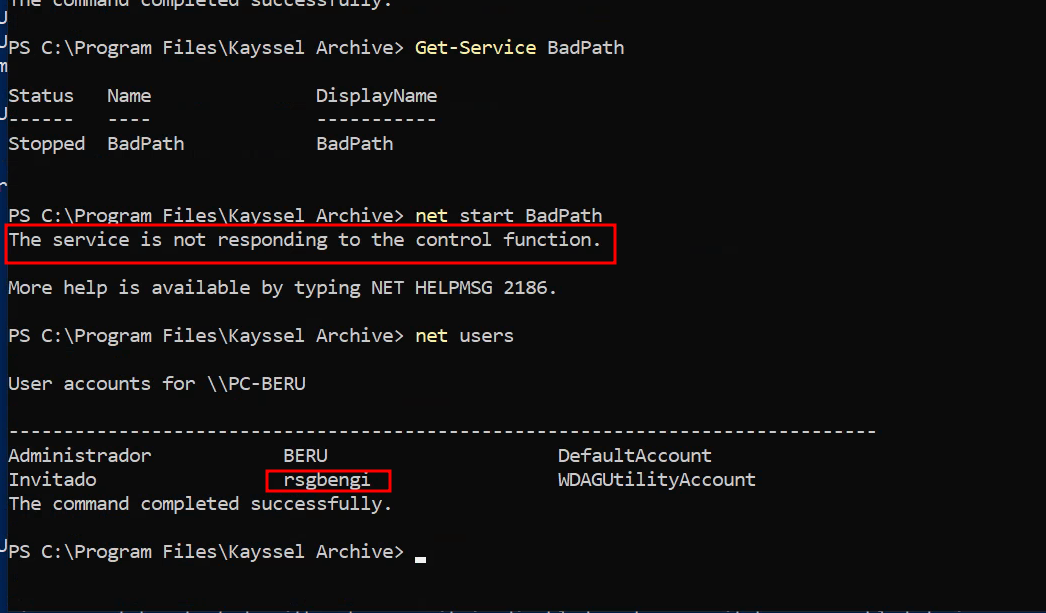Screen dimensions: 1046x613
Task: Select the BERU account name
Action: (305, 456)
